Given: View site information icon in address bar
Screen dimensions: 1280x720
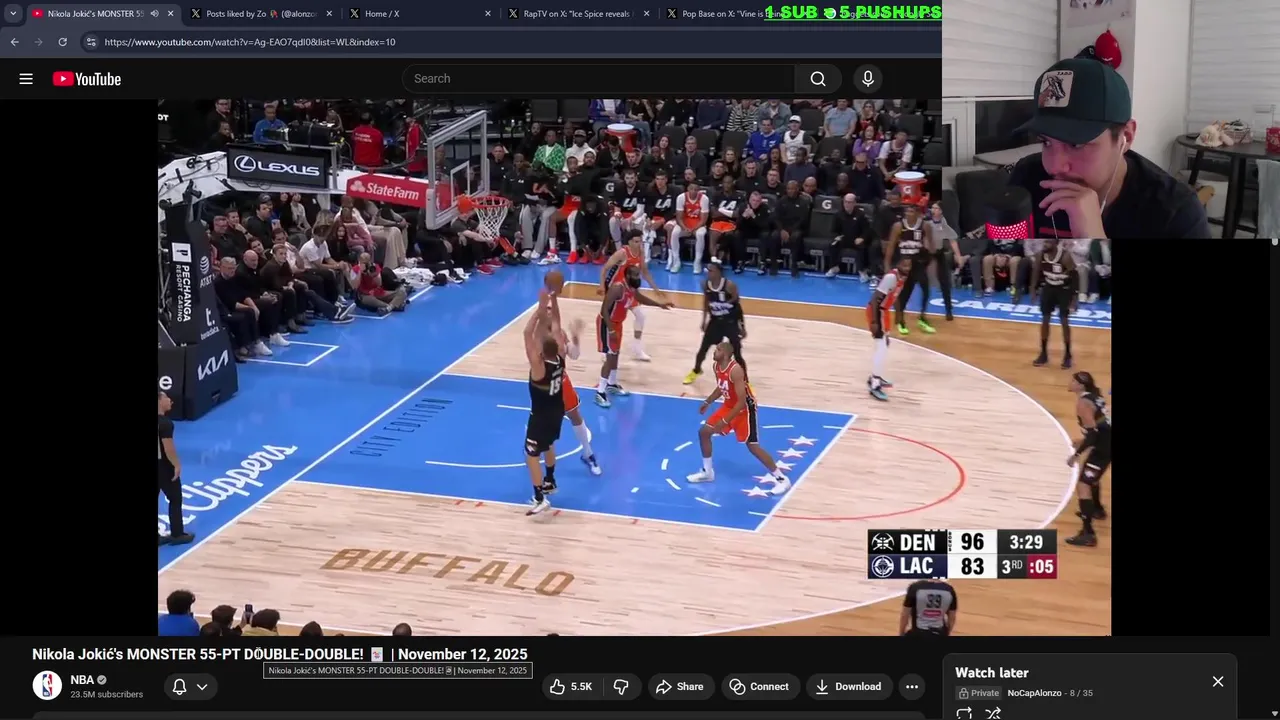Looking at the screenshot, I should coord(91,42).
